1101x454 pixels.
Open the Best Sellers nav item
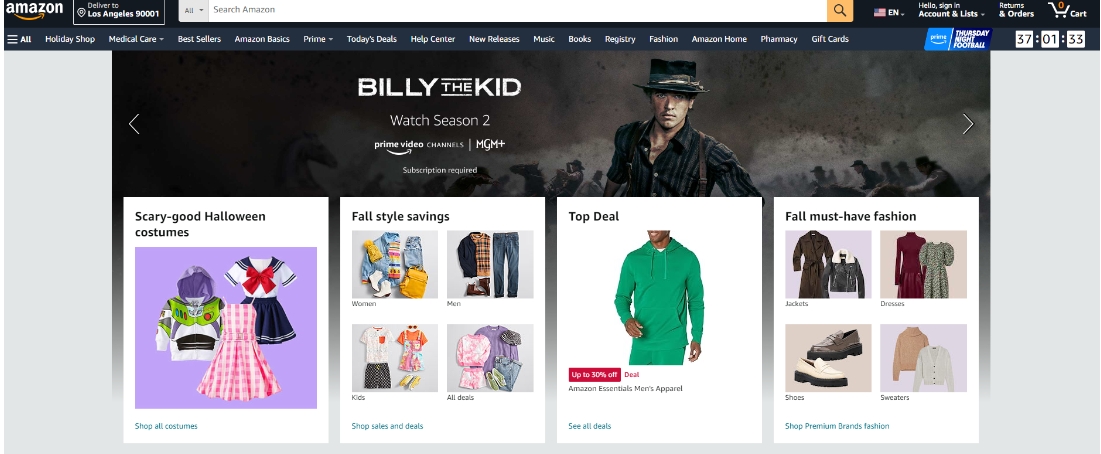click(x=199, y=39)
